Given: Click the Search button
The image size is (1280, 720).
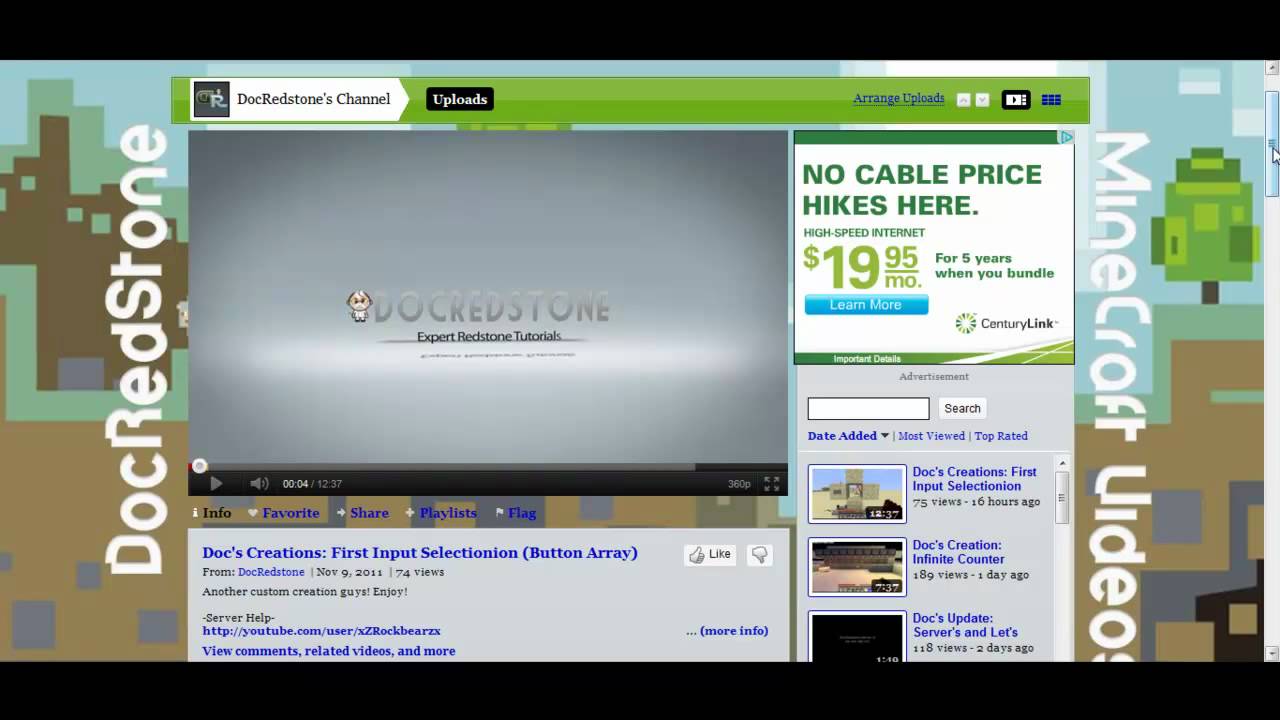Looking at the screenshot, I should click(x=962, y=408).
